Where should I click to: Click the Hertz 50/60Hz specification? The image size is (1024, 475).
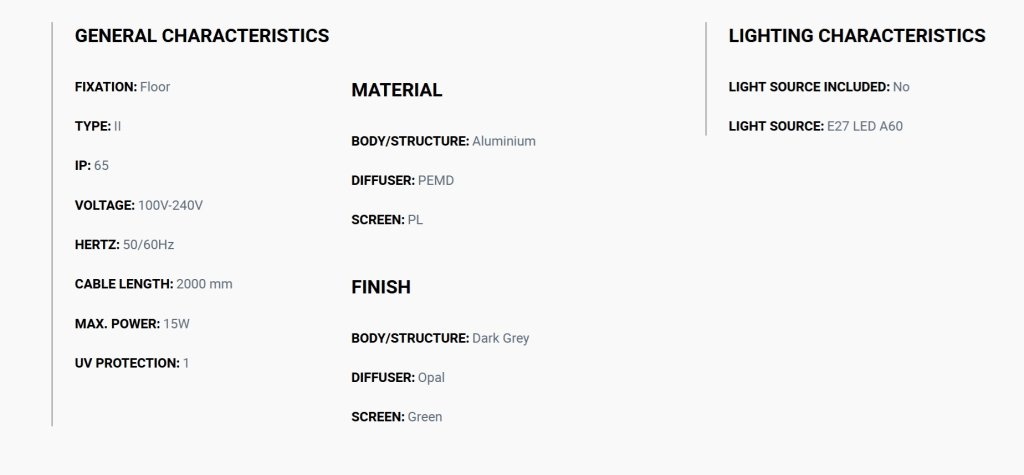point(124,244)
